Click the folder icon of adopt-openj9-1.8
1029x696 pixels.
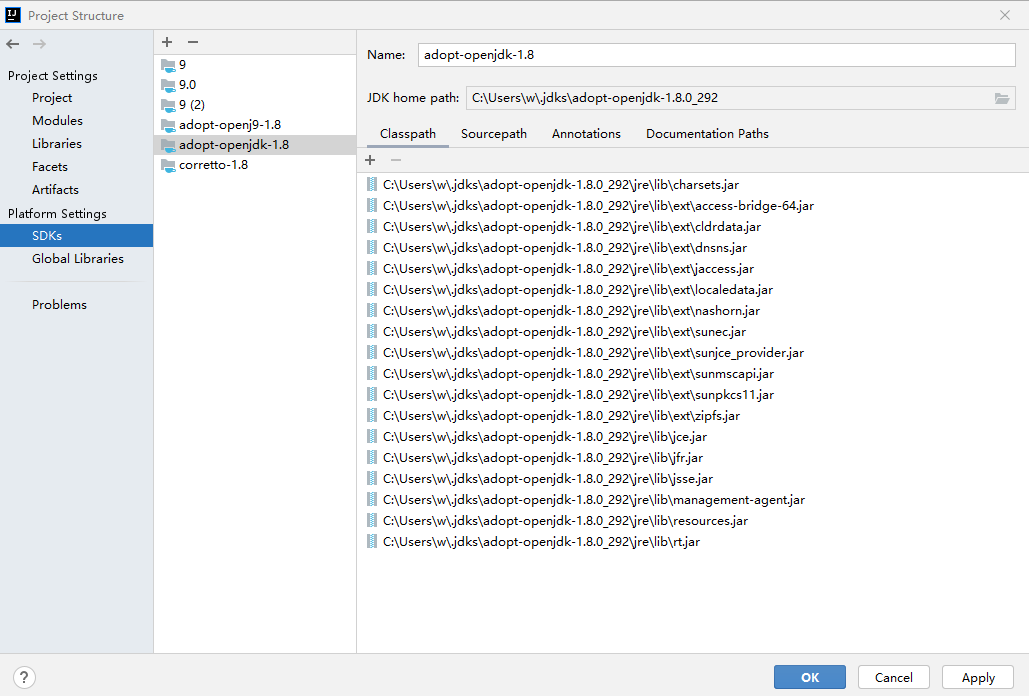[169, 125]
